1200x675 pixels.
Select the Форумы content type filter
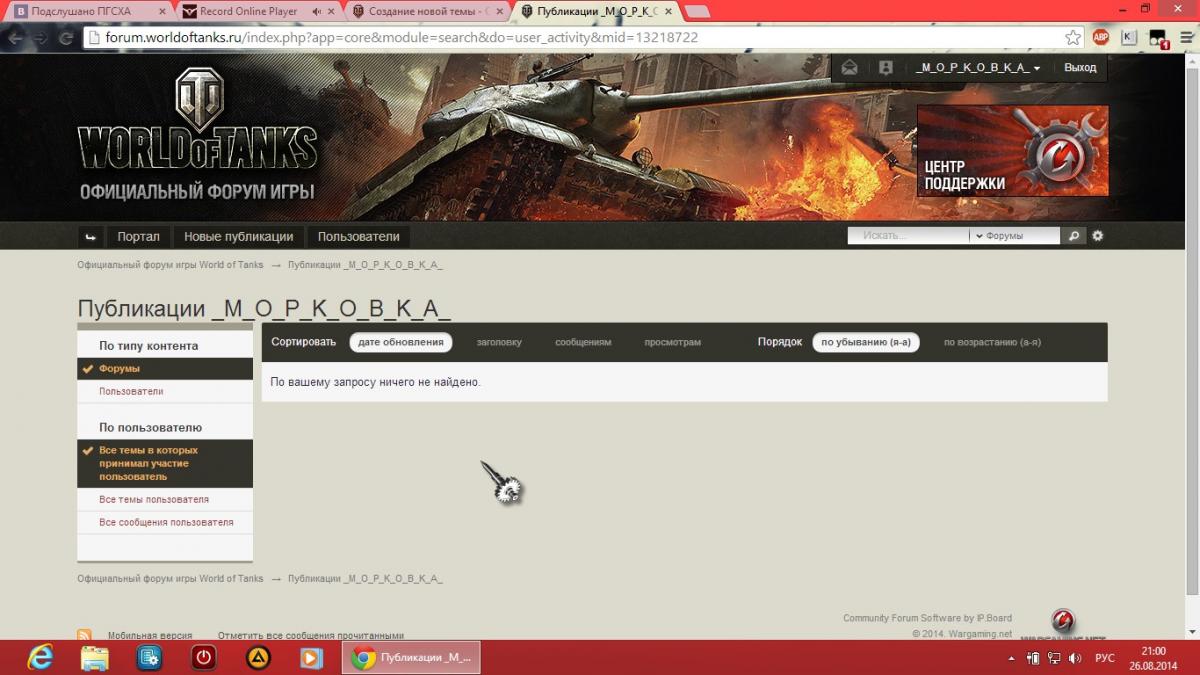(165, 369)
